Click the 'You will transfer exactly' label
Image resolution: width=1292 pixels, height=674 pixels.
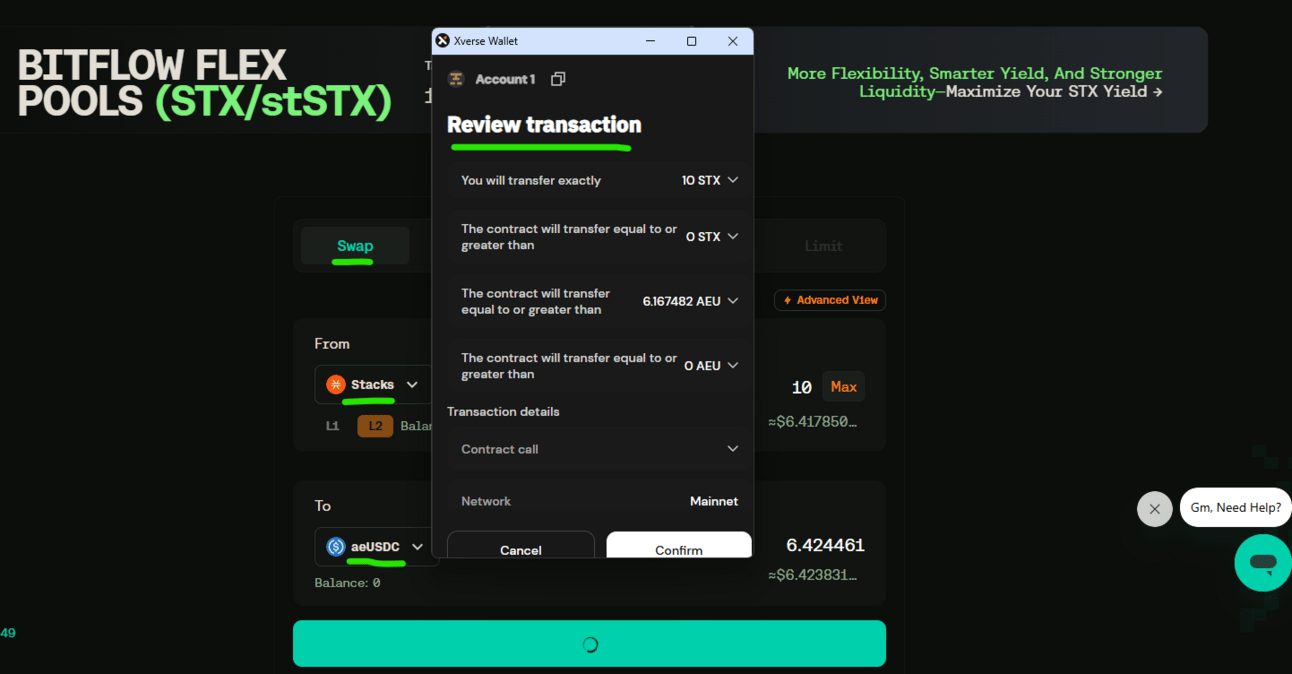[x=531, y=181]
